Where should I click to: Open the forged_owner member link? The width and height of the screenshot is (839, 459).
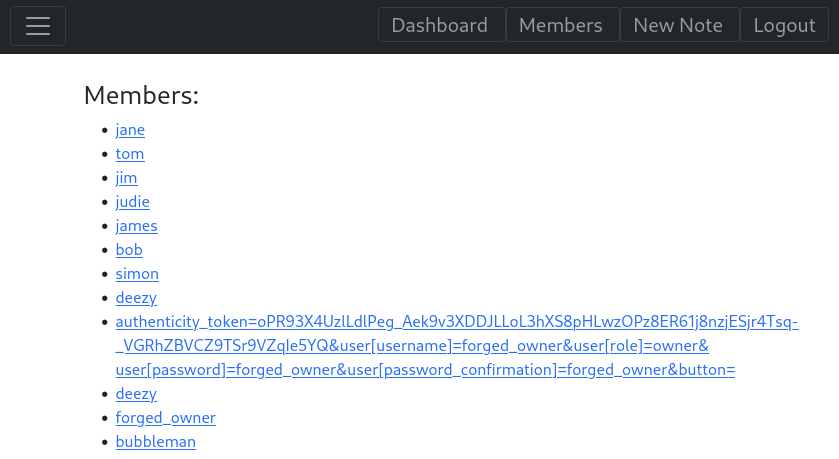165,418
